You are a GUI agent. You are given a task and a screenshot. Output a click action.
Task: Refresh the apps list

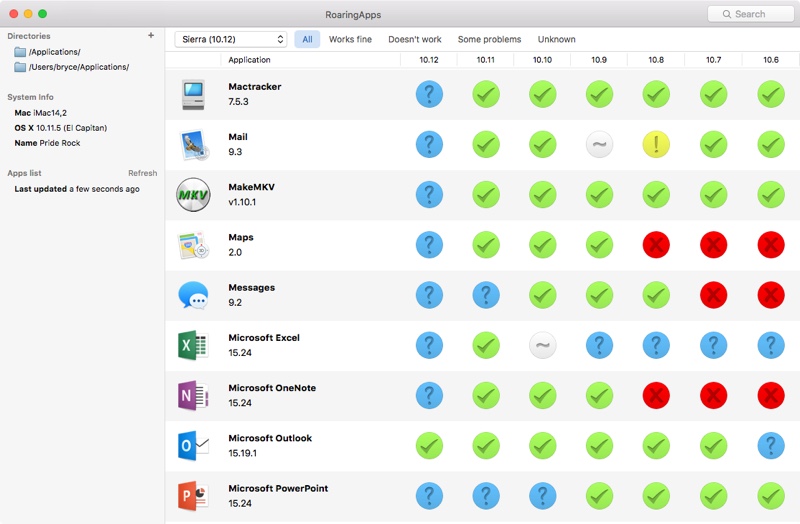(142, 173)
